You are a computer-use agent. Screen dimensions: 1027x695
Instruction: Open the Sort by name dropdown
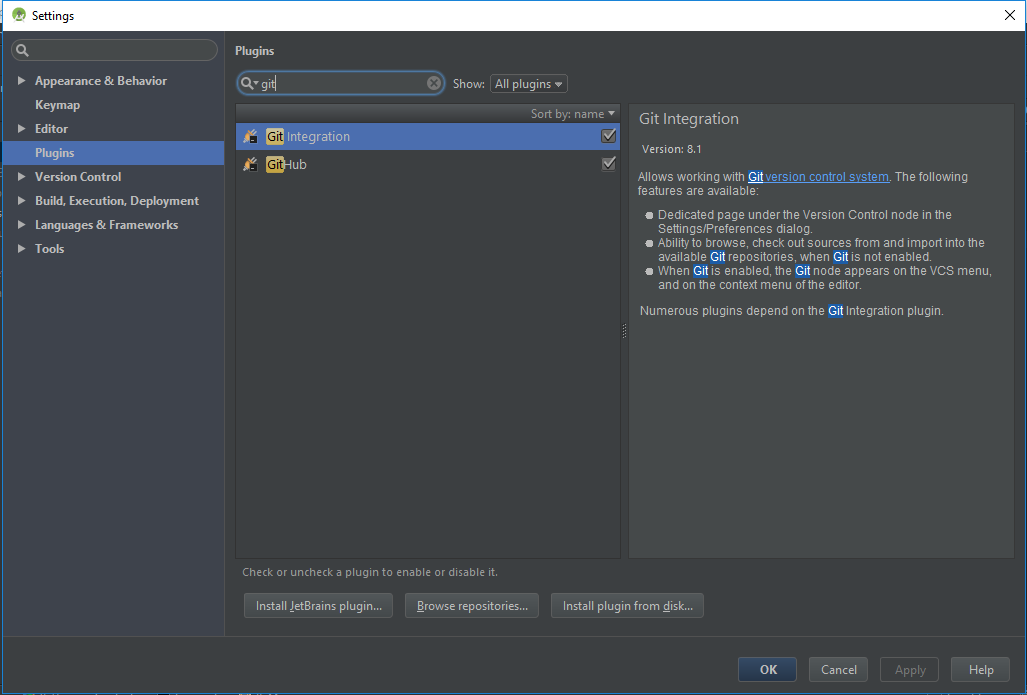click(573, 114)
